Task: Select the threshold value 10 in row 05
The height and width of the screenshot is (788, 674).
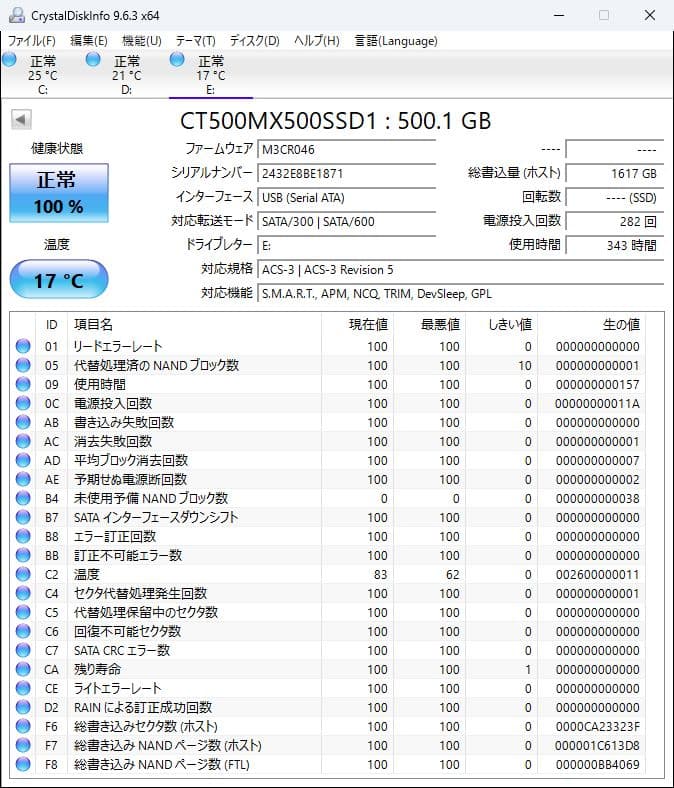Action: (525, 366)
